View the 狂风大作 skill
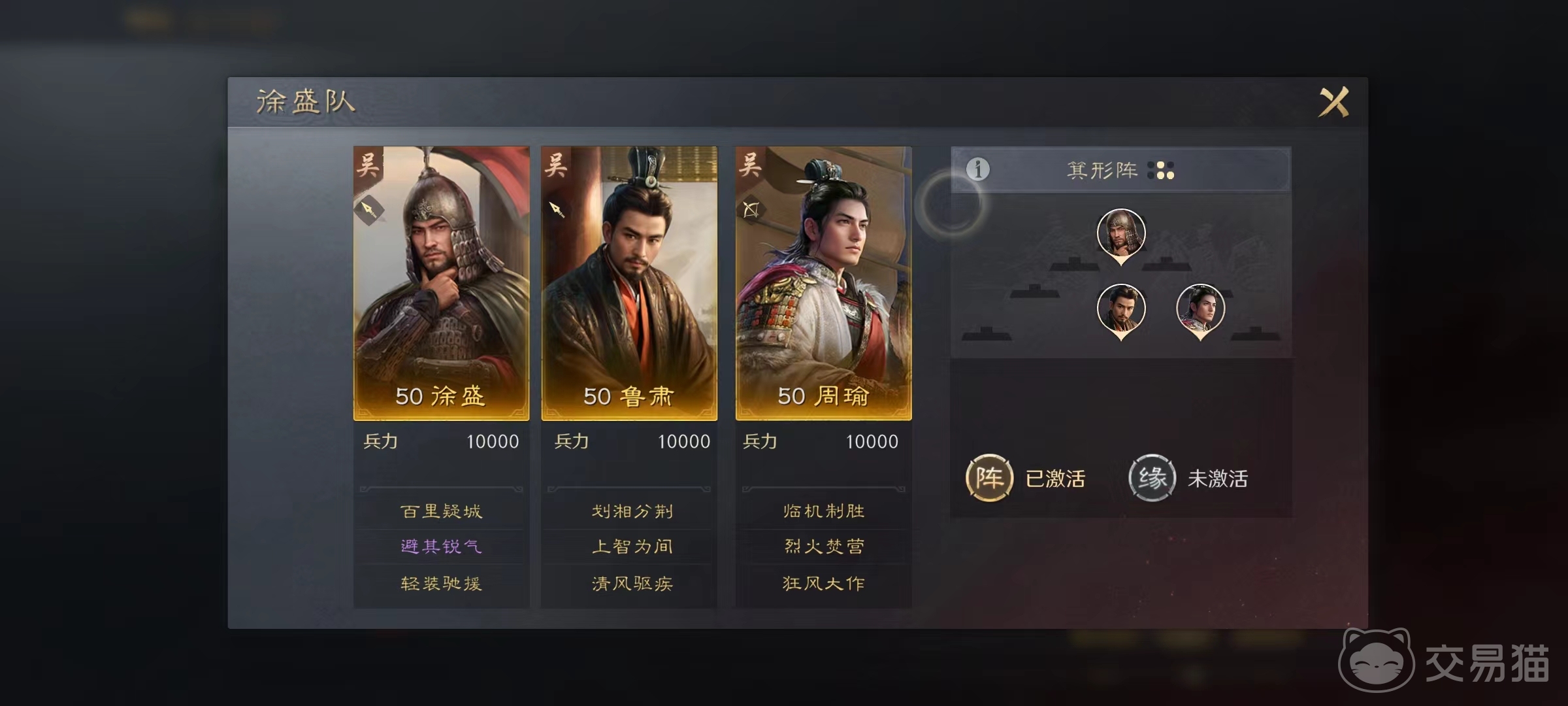 (x=824, y=583)
